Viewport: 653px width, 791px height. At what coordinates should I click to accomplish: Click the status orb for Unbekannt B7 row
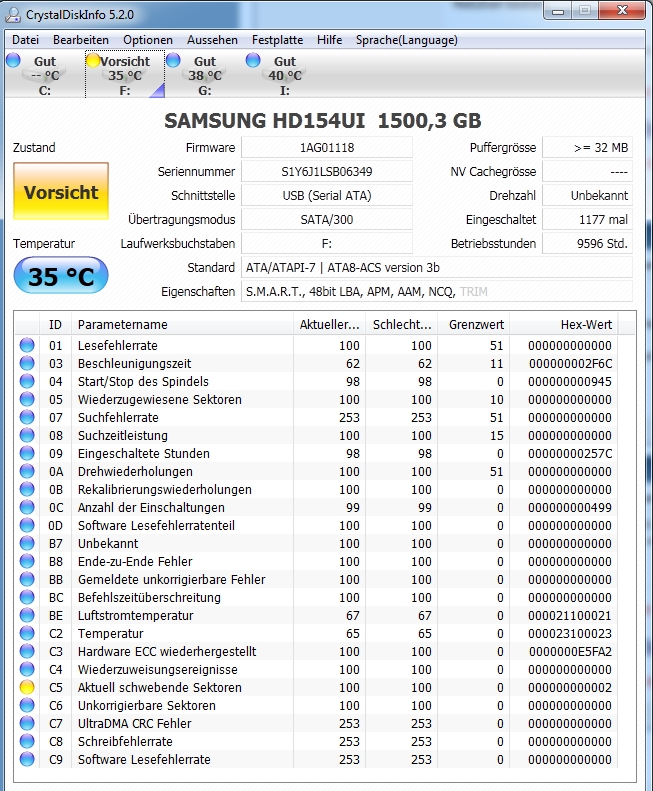[27, 543]
